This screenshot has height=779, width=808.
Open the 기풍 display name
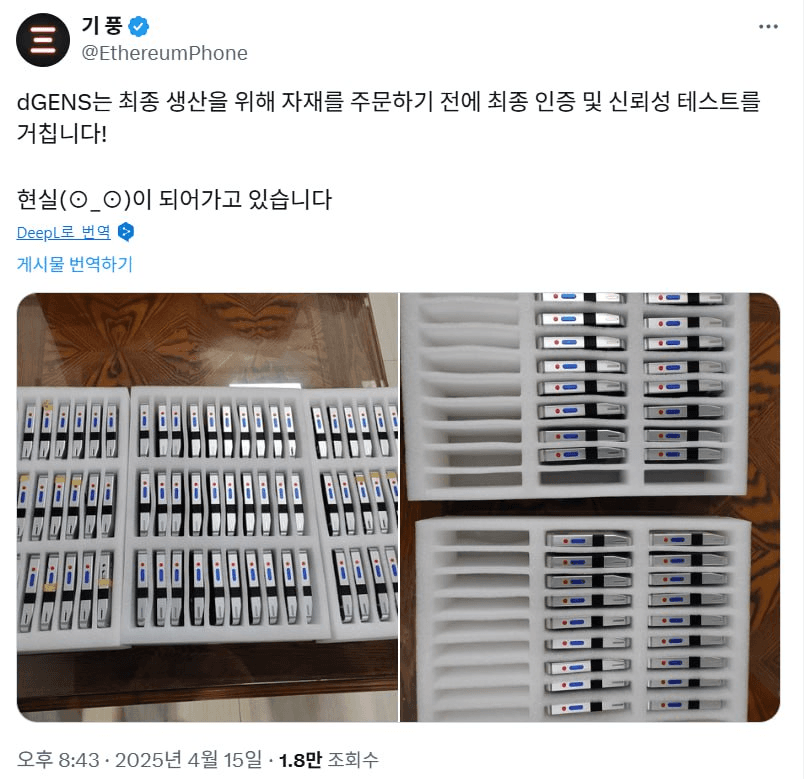pos(102,26)
